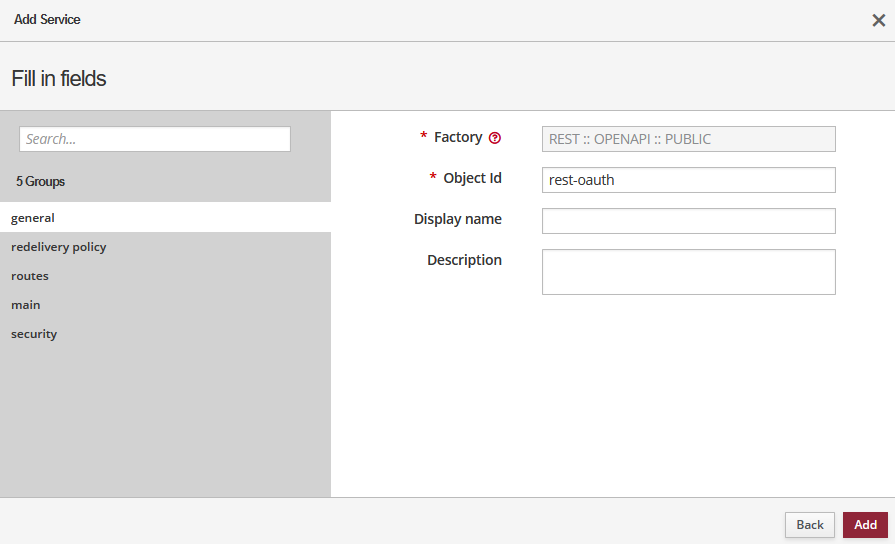Click the Factory help question mark icon
Image resolution: width=895 pixels, height=544 pixels.
pos(495,138)
